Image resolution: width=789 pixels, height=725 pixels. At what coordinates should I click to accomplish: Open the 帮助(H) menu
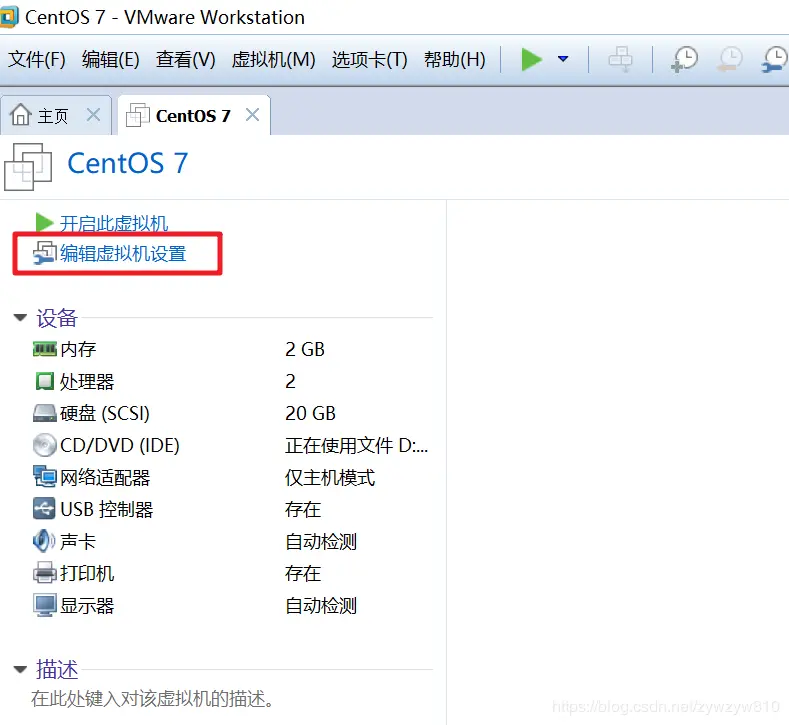tap(454, 60)
